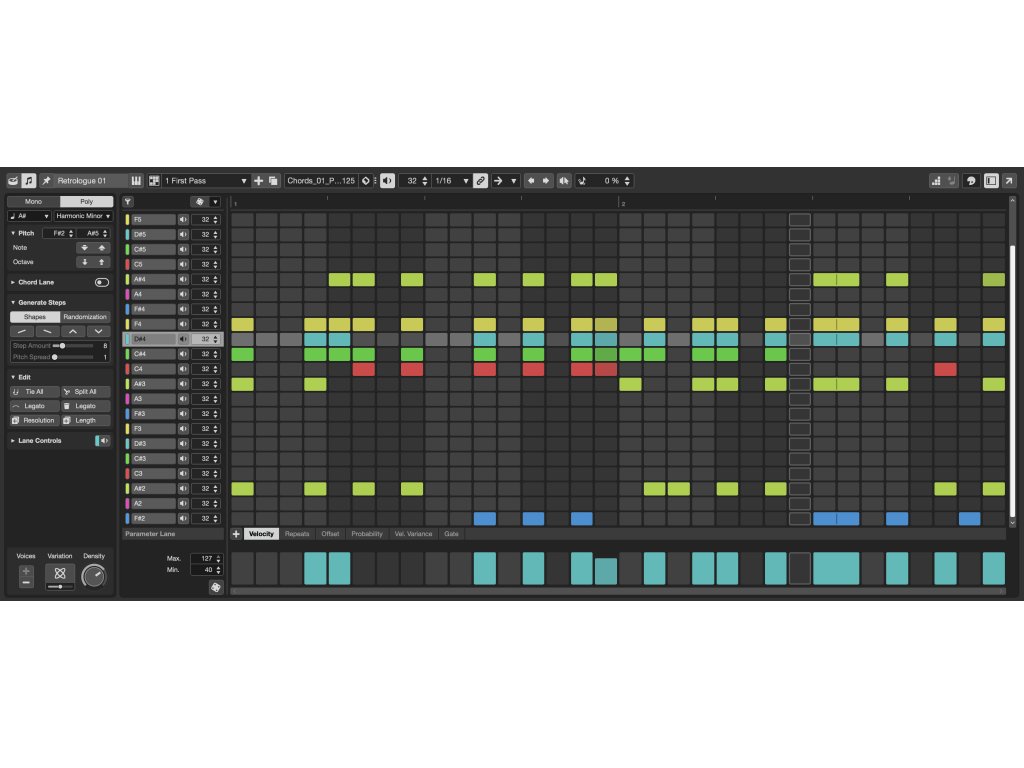Click the Tie All button
The image size is (1024, 768).
(x=33, y=392)
